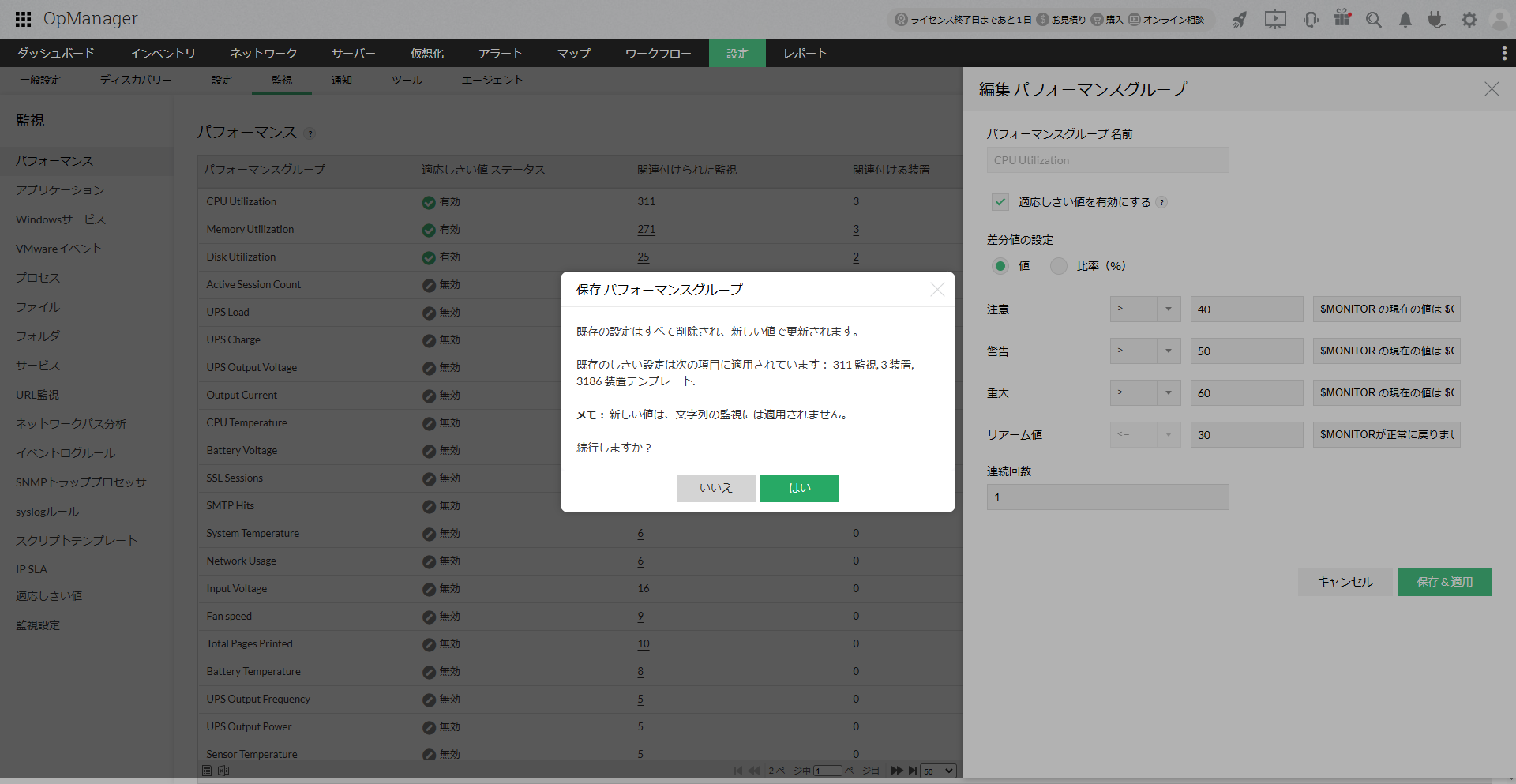The width and height of the screenshot is (1516, 784).
Task: Click the 連続回数 input field
Action: click(1107, 497)
